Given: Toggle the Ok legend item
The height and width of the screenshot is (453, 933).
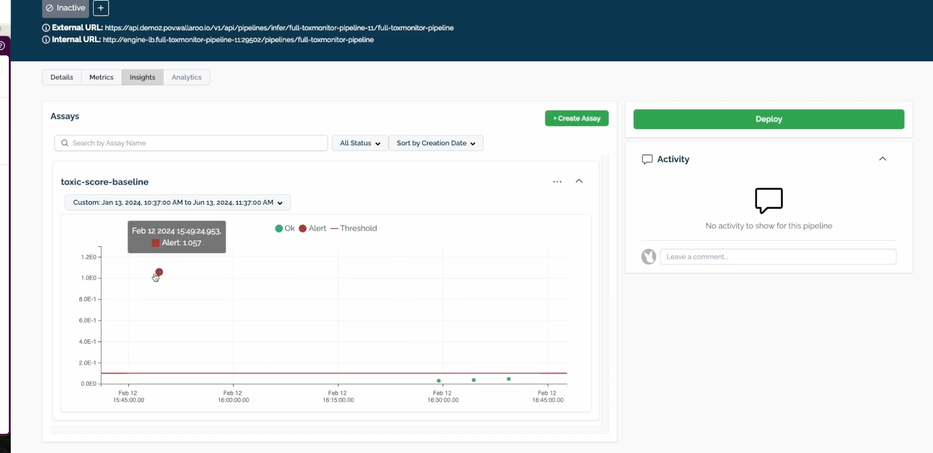Looking at the screenshot, I should pyautogui.click(x=285, y=229).
